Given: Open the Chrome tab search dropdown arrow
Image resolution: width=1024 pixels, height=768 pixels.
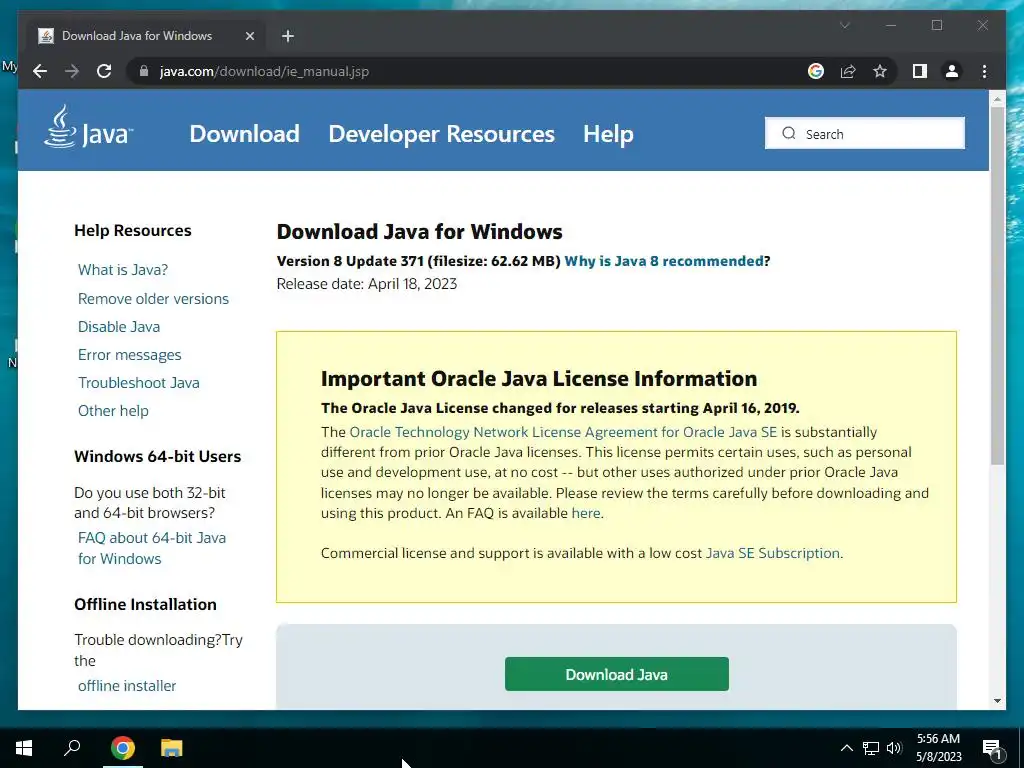Looking at the screenshot, I should click(844, 25).
